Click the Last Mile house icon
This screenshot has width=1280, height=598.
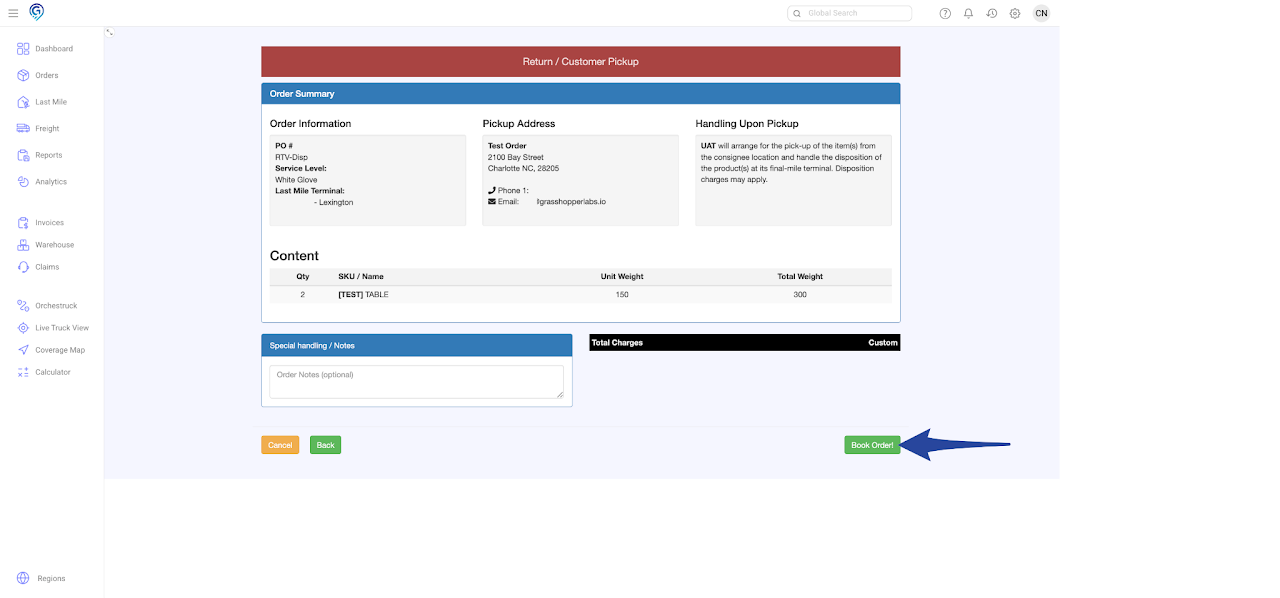point(23,102)
